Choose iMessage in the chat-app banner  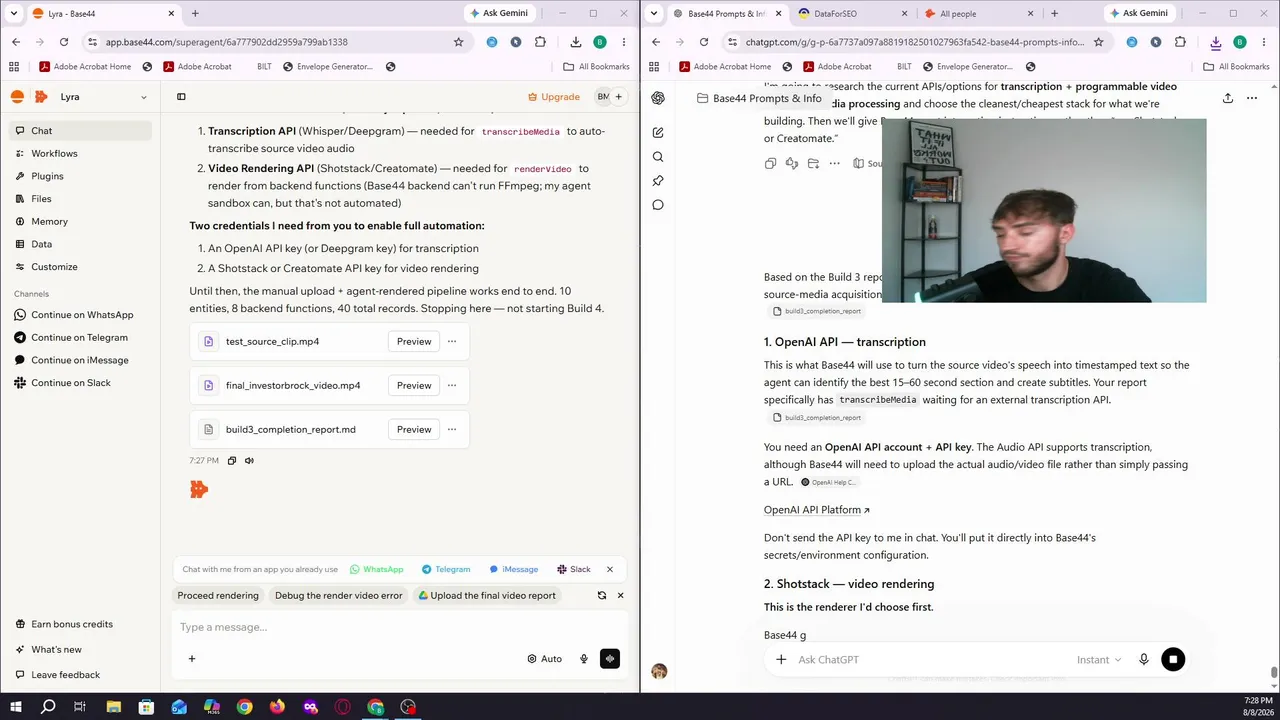coord(514,569)
